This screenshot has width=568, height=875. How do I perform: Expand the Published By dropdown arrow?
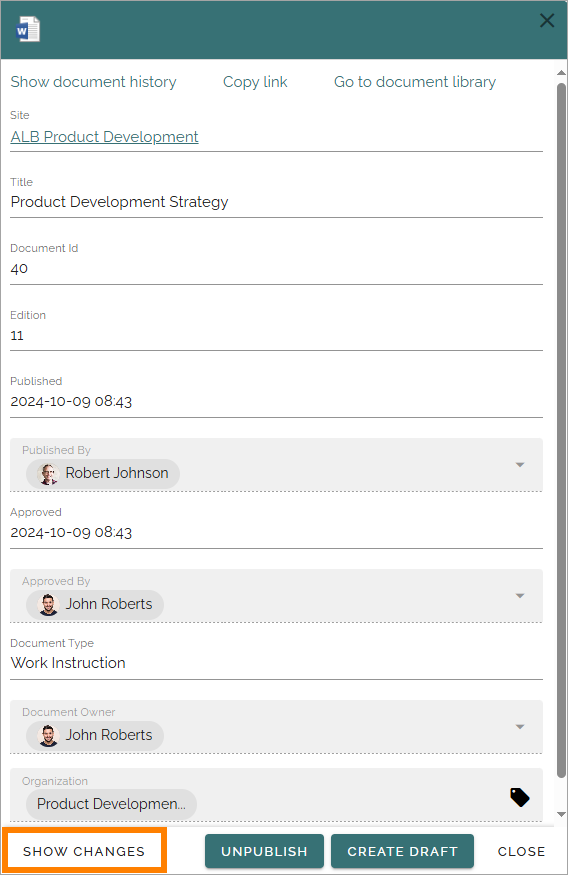pos(519,465)
